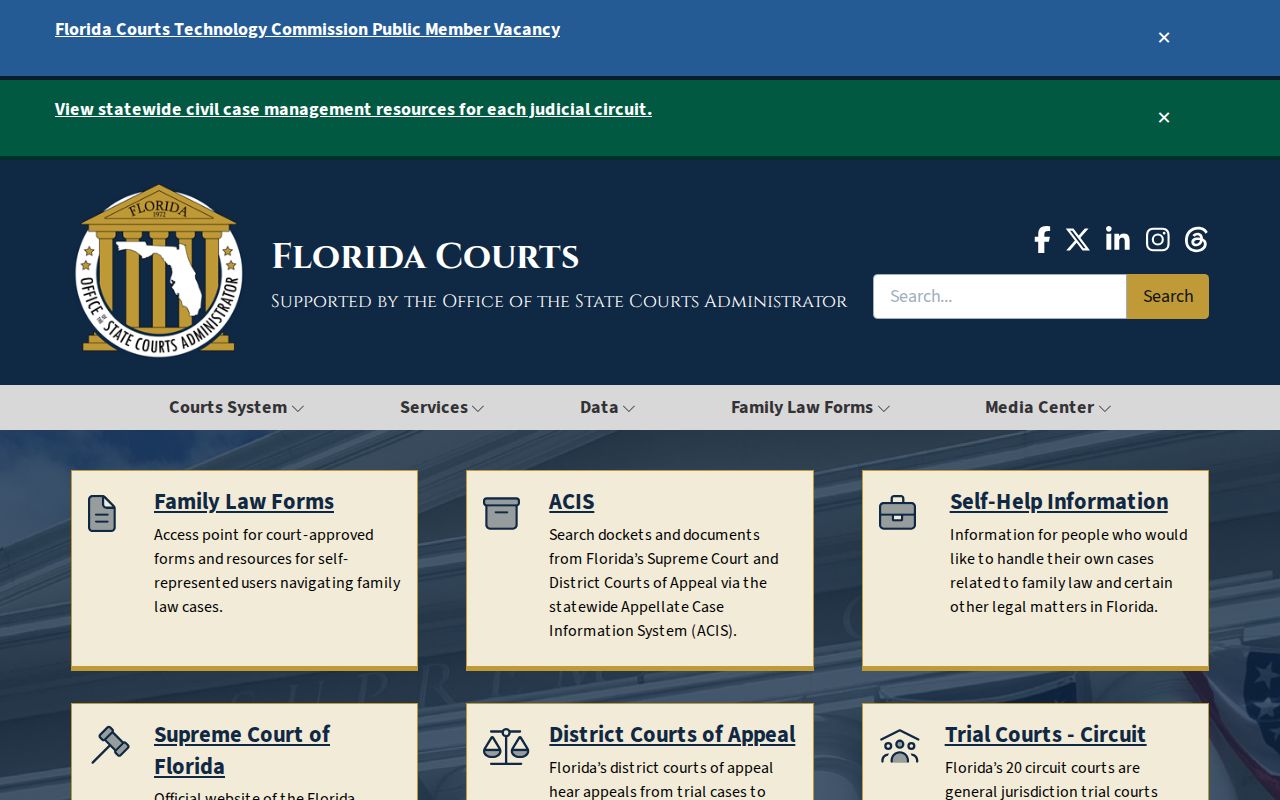
Task: Click the archive box icon beside ACIS
Action: [x=501, y=513]
